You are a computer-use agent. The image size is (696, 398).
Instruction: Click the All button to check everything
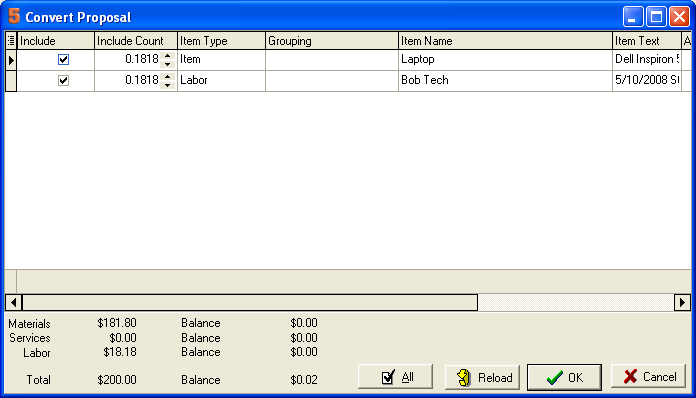tap(395, 377)
